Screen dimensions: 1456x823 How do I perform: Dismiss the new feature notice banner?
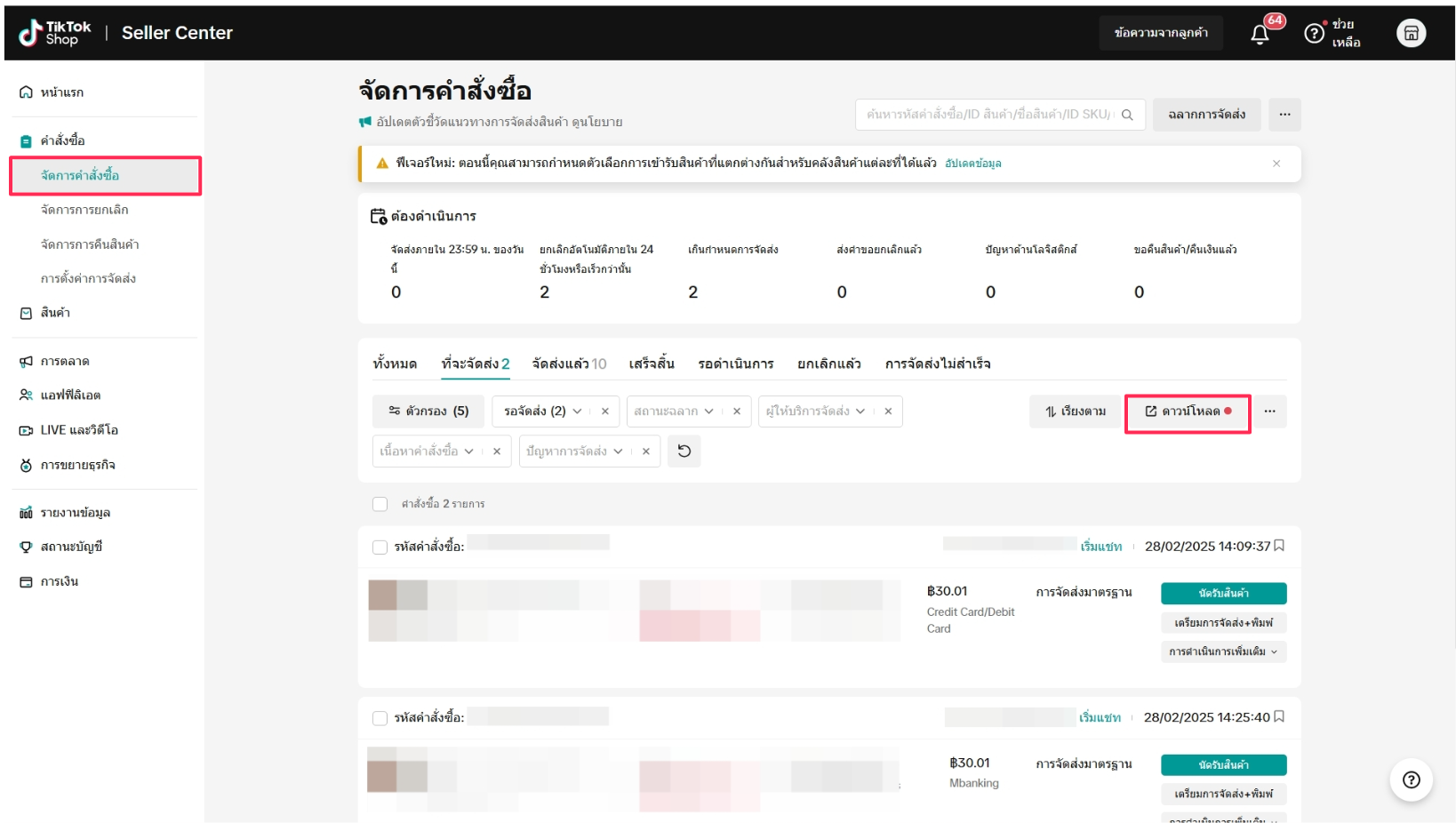pyautogui.click(x=1276, y=164)
